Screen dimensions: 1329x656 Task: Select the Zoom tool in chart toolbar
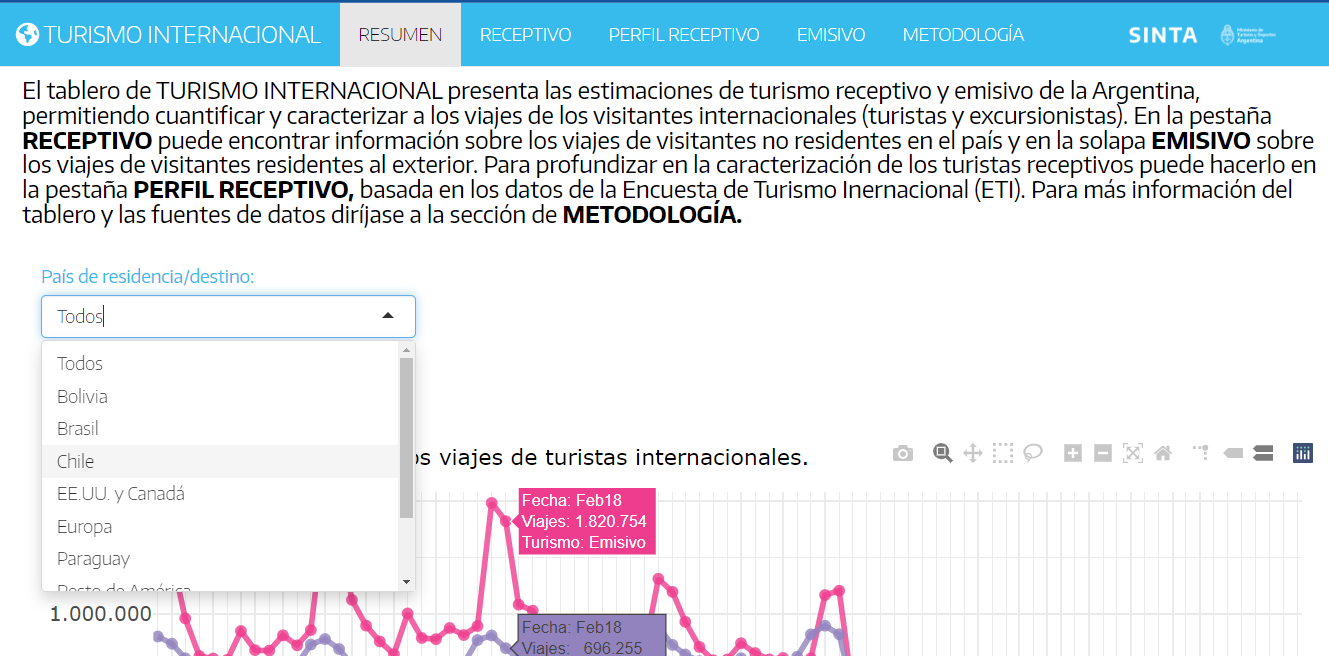pos(942,453)
